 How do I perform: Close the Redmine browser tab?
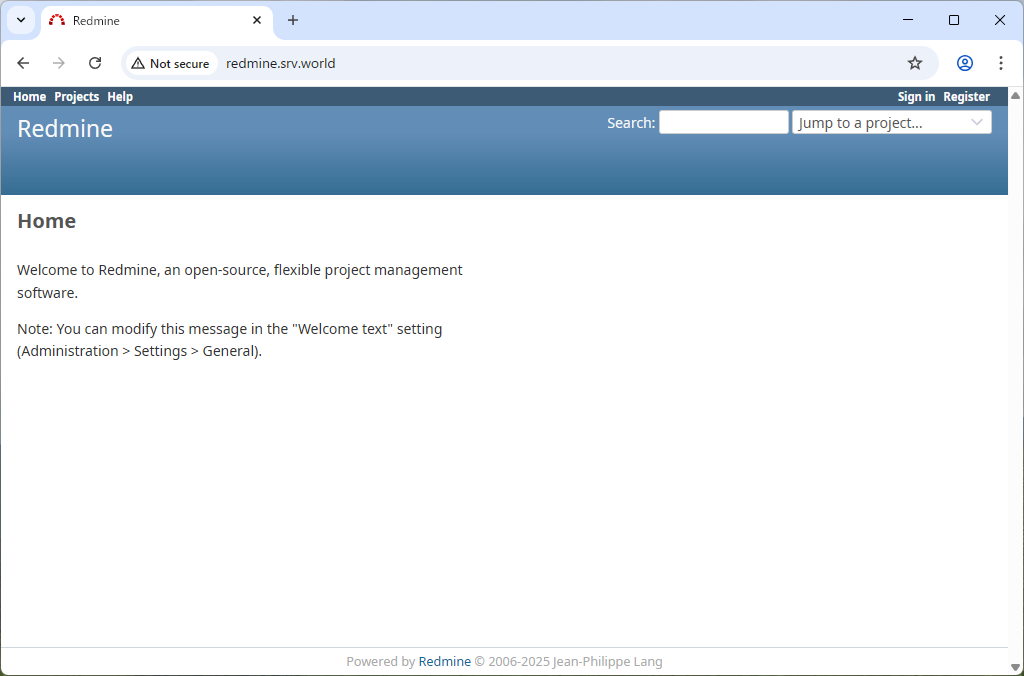click(x=257, y=20)
